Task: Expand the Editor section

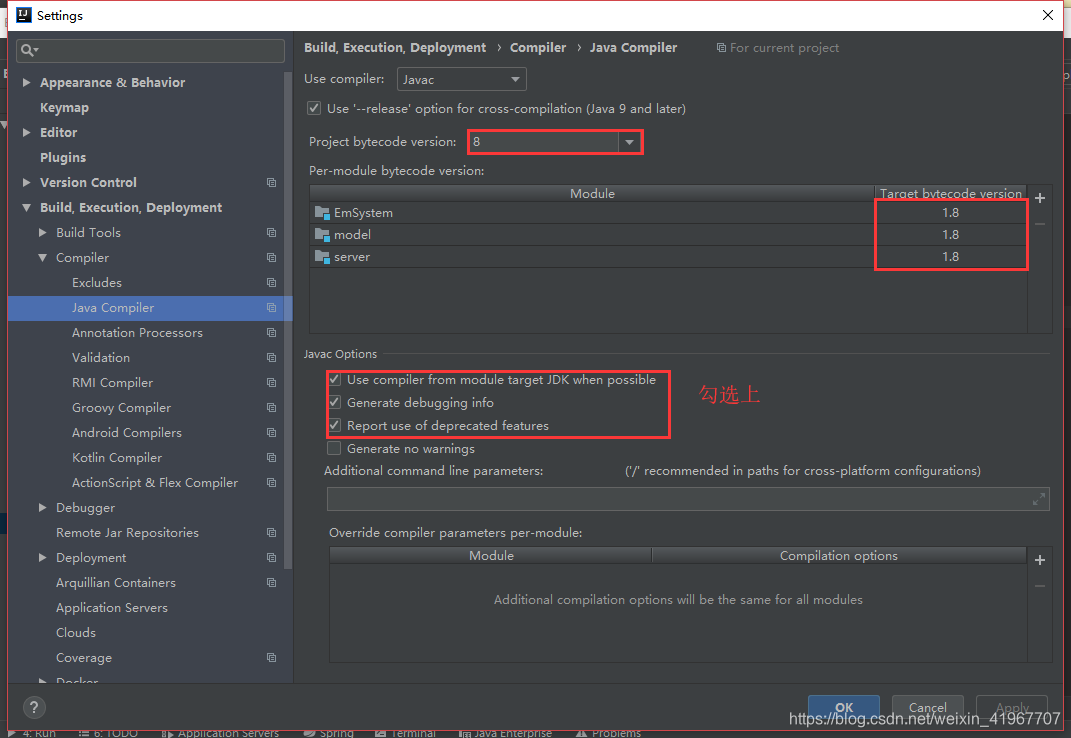Action: coord(27,133)
